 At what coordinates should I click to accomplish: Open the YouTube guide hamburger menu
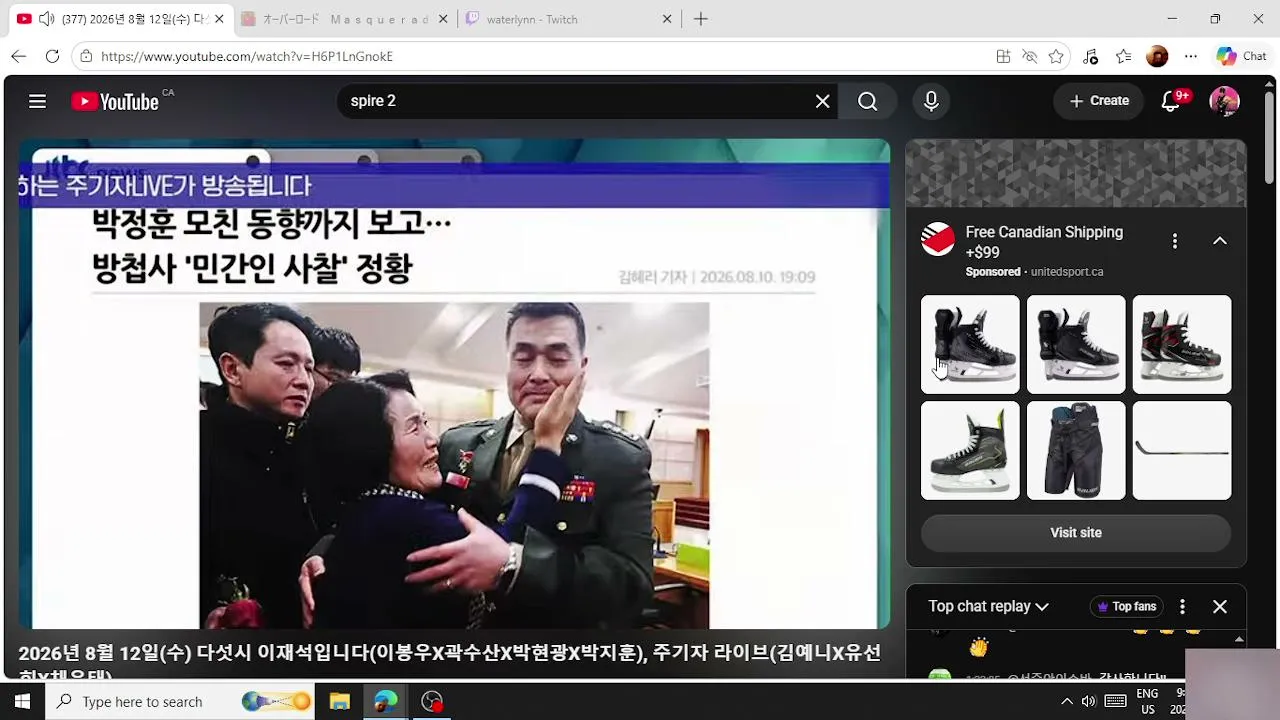[x=37, y=101]
